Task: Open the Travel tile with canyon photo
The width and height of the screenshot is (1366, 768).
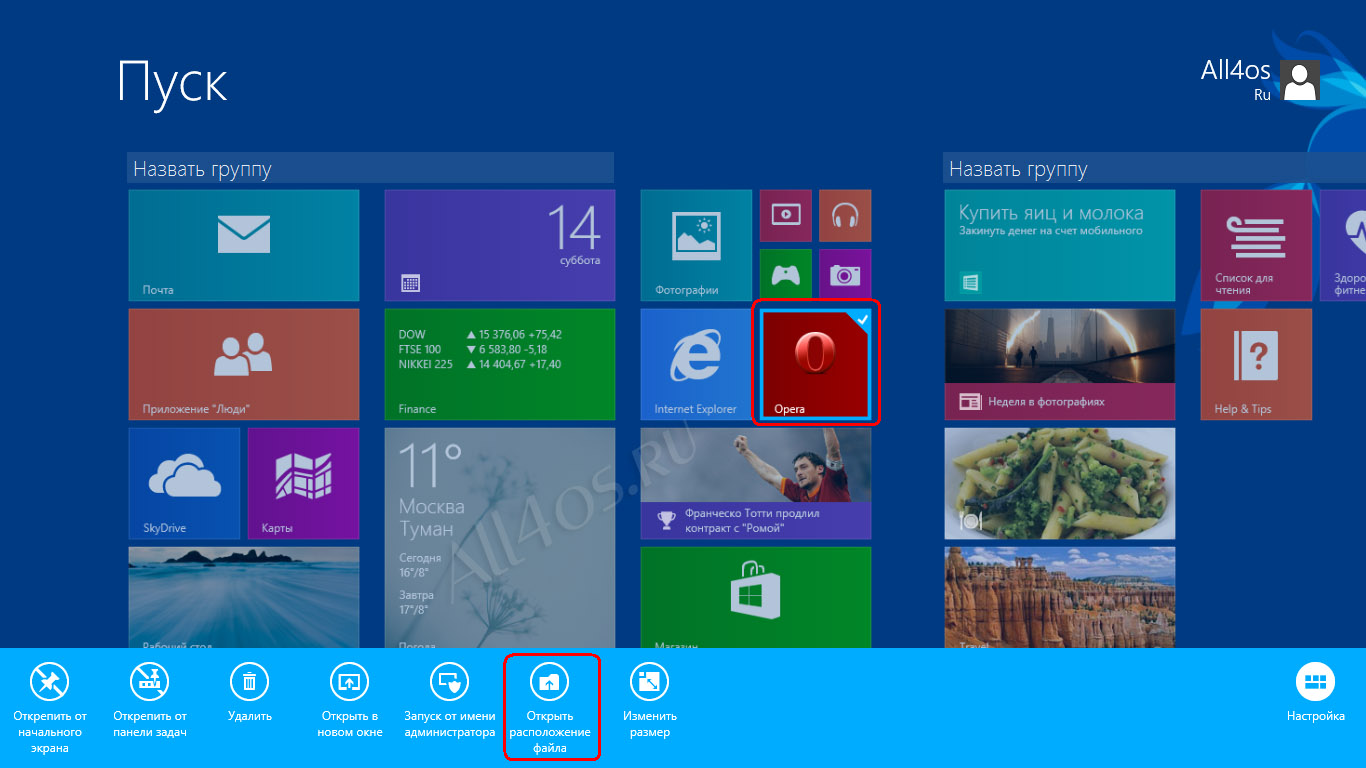Action: click(x=1060, y=597)
